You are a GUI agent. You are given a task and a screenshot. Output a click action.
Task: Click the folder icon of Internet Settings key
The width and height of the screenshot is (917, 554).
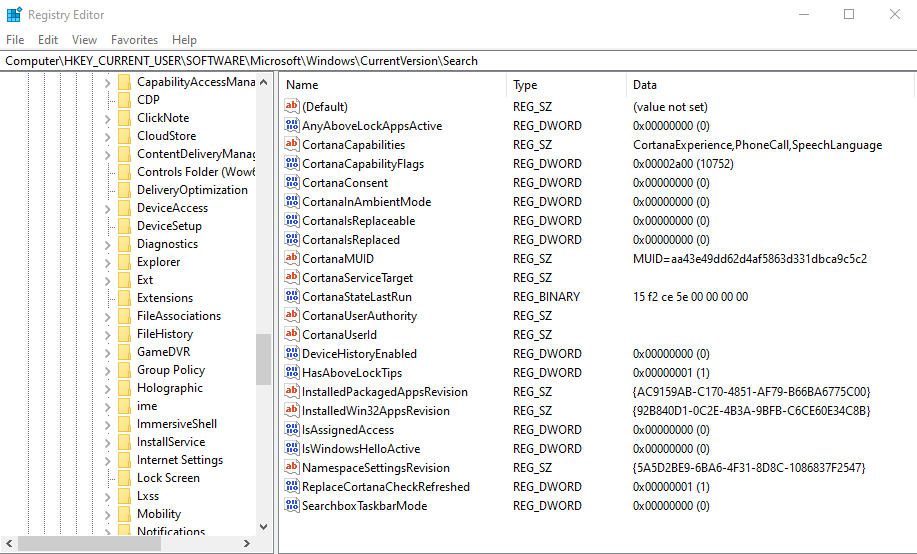click(x=124, y=460)
